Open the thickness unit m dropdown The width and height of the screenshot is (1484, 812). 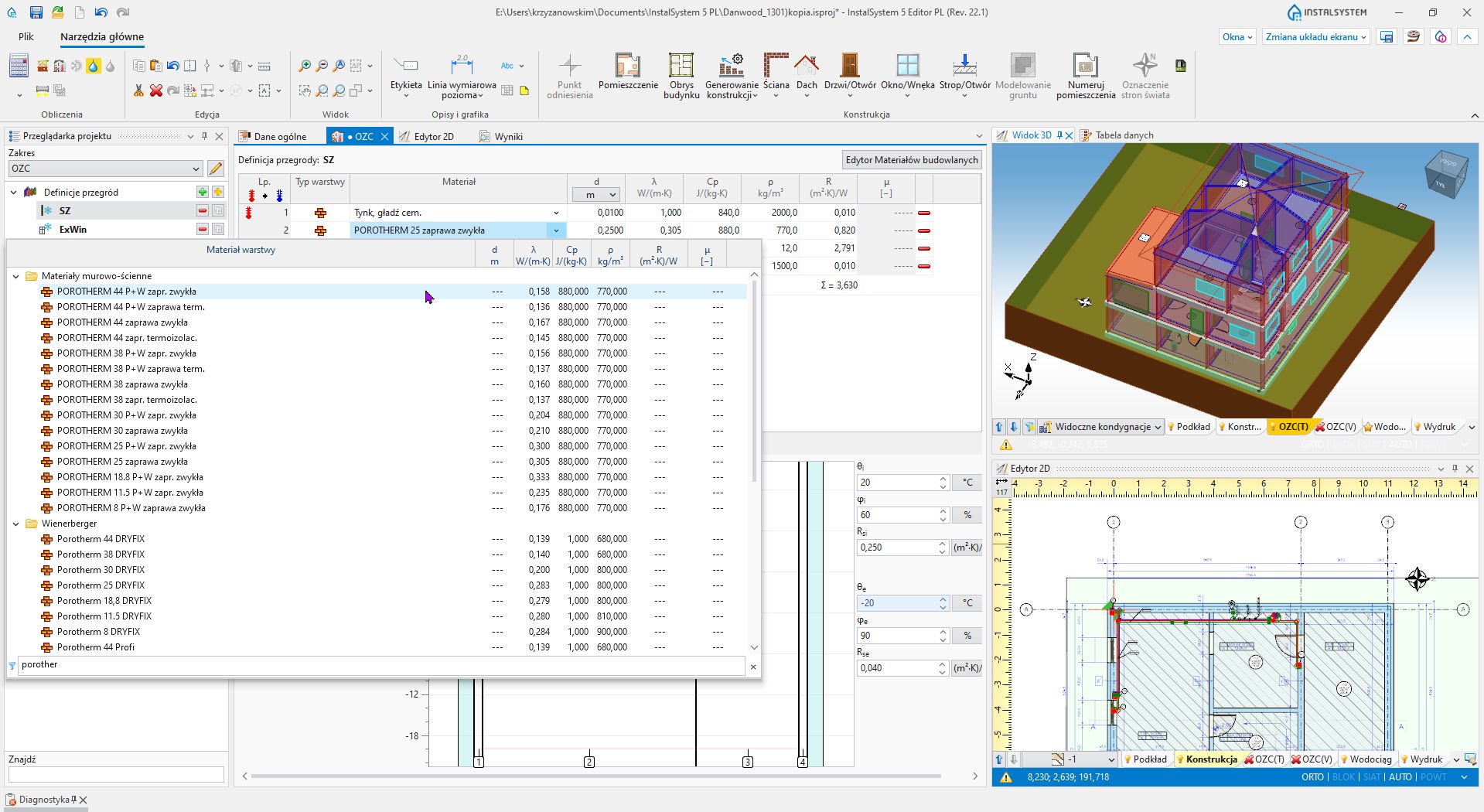tap(596, 195)
